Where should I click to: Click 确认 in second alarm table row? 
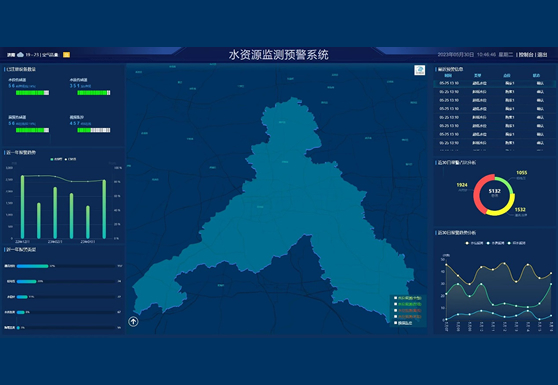[x=540, y=92]
